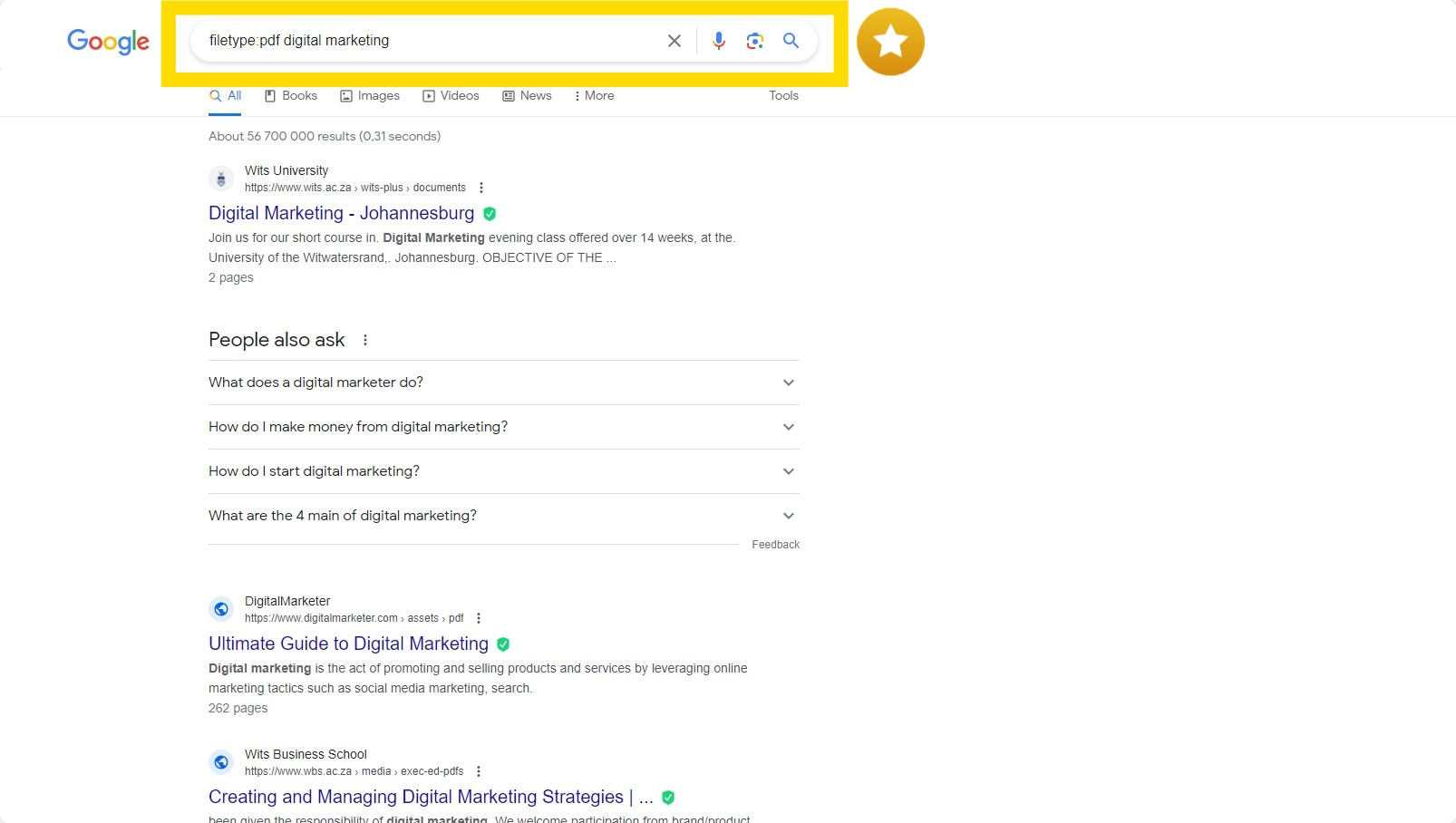Click the 'People also ask' heading
This screenshot has height=823, width=1456.
(277, 340)
